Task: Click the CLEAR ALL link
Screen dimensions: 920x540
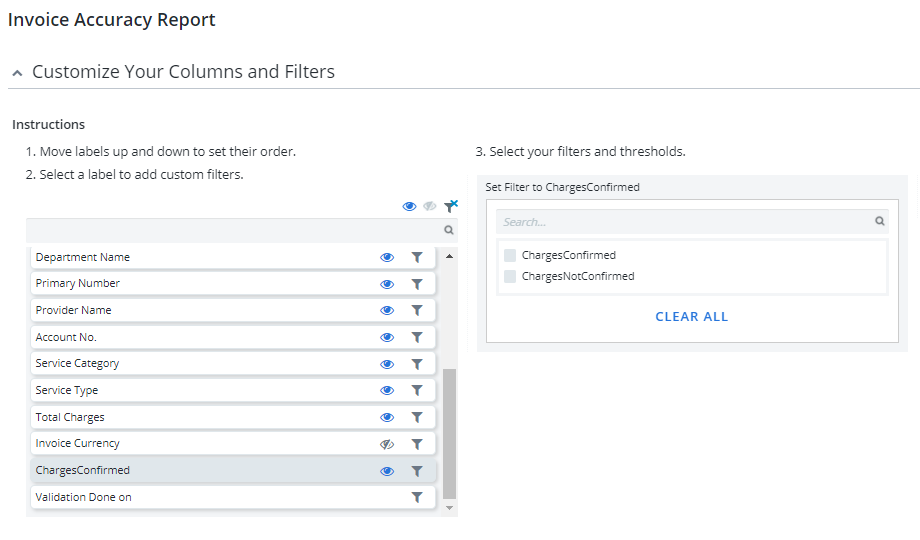Action: (x=692, y=317)
